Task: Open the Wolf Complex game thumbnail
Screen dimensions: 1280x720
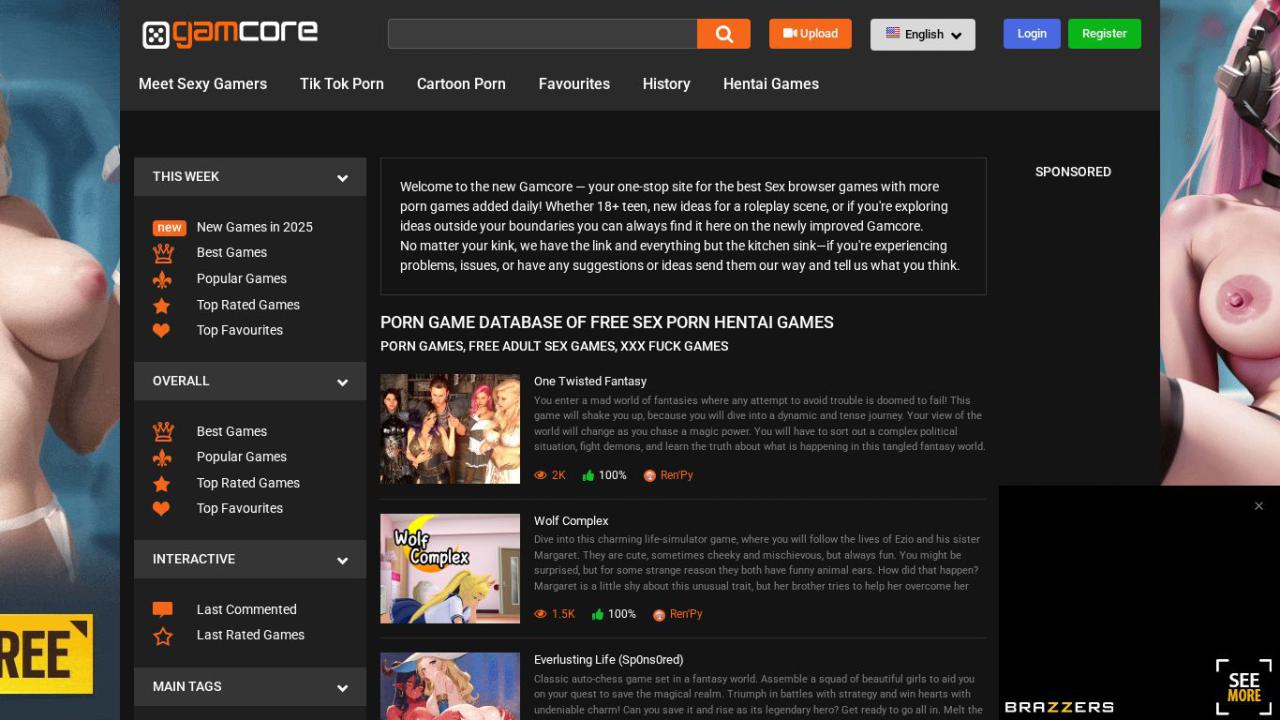Action: [x=450, y=567]
